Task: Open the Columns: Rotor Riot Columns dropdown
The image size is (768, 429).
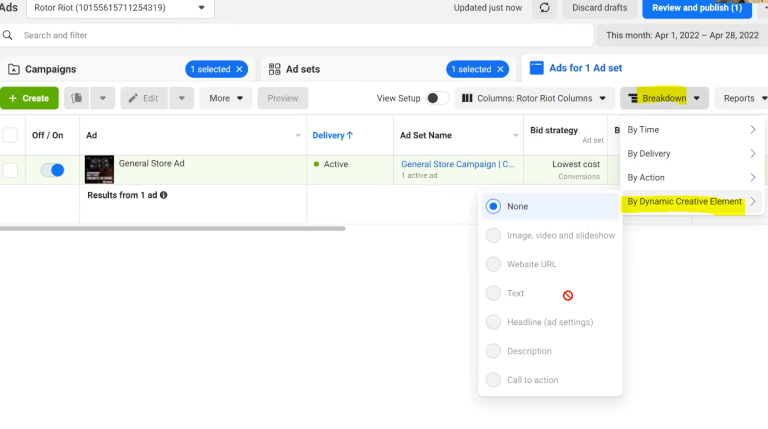Action: coord(535,98)
